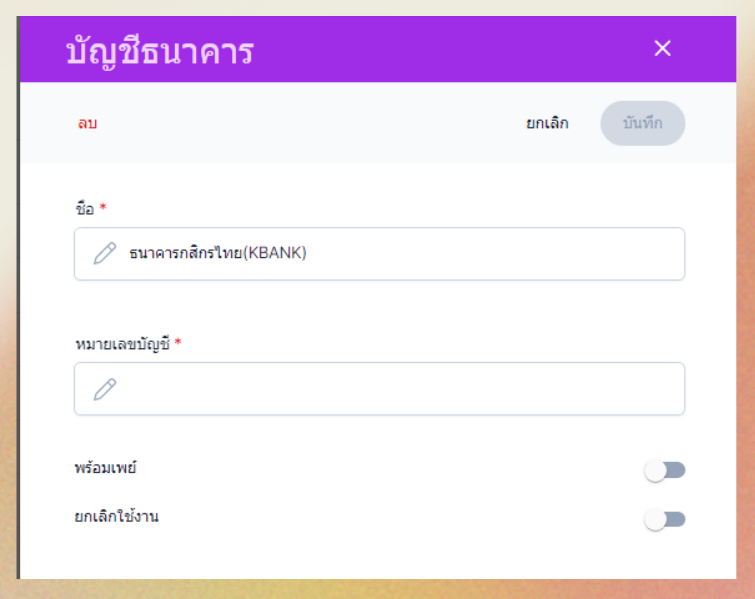755x599 pixels.
Task: Click the หมายเลขบัญชี field label
Action: point(122,344)
